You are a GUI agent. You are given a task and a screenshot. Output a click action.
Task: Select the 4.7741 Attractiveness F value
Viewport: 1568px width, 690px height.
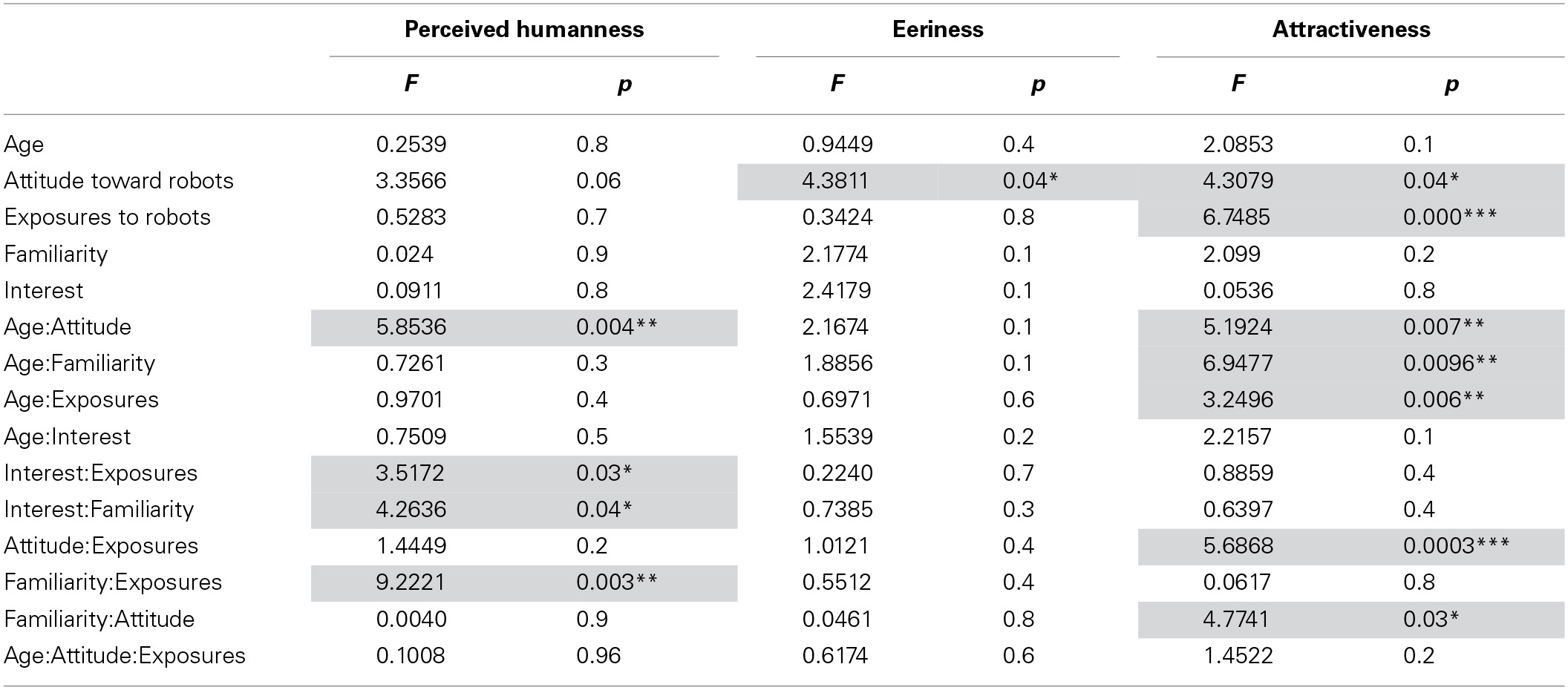coord(1237,620)
